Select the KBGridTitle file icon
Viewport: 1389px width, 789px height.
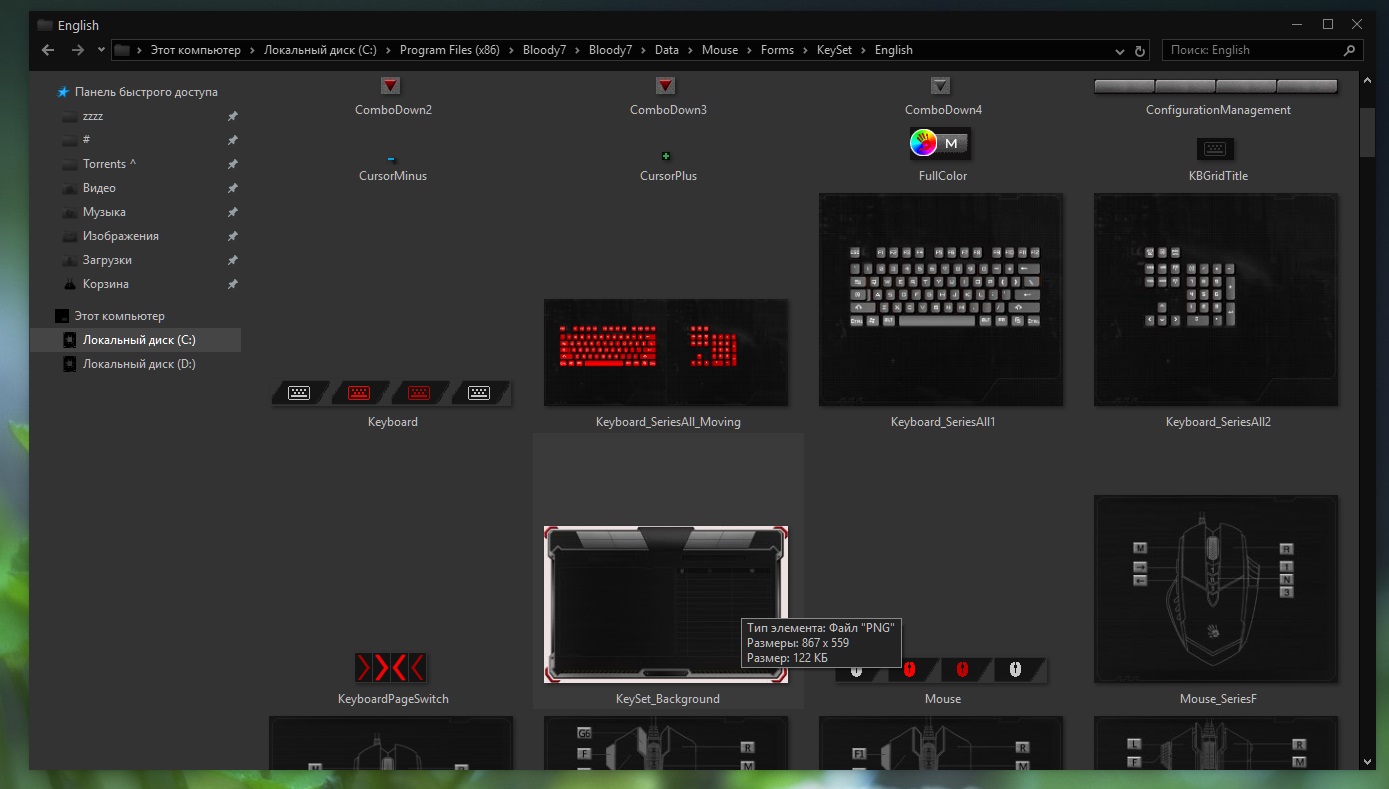tap(1215, 148)
